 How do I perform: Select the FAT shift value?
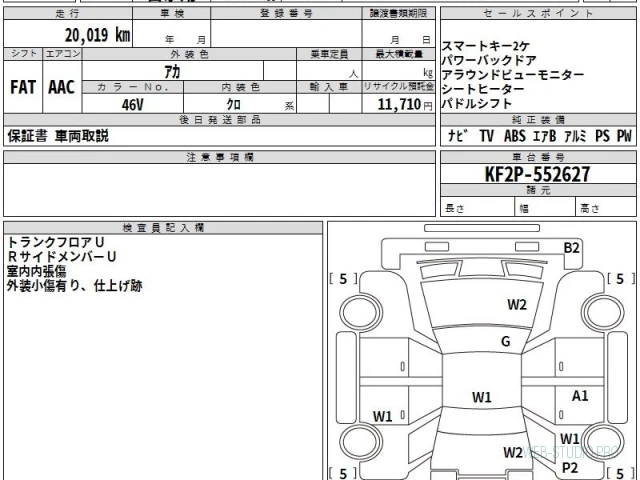tap(23, 87)
